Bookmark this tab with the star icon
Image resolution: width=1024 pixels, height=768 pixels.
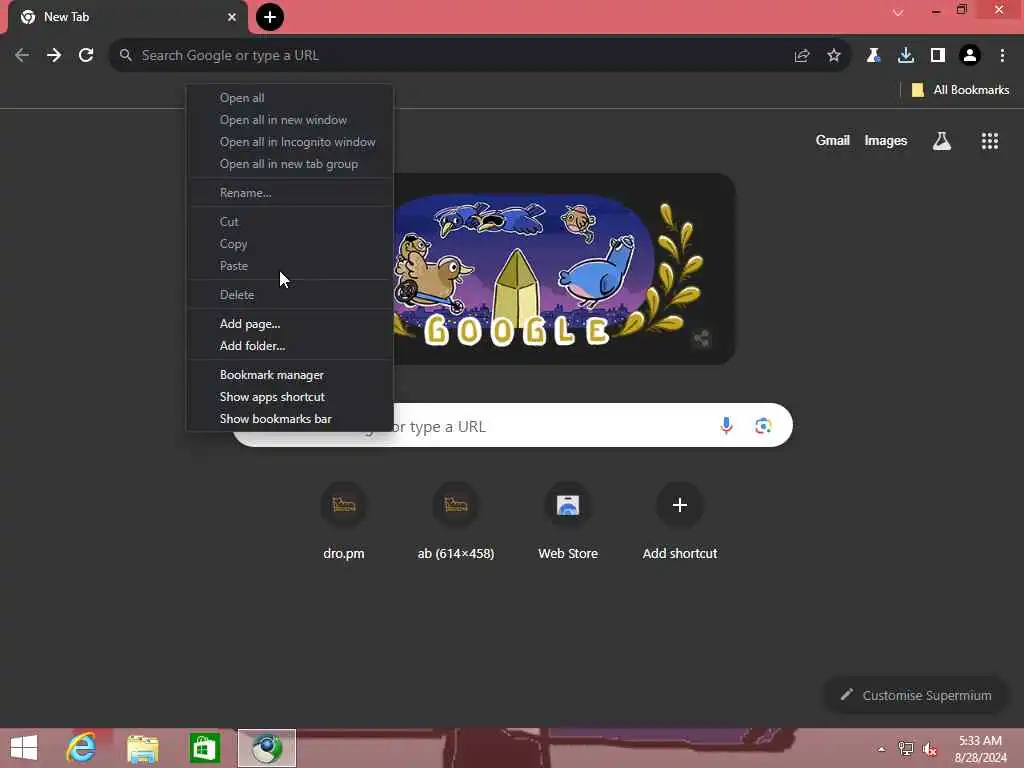[834, 56]
